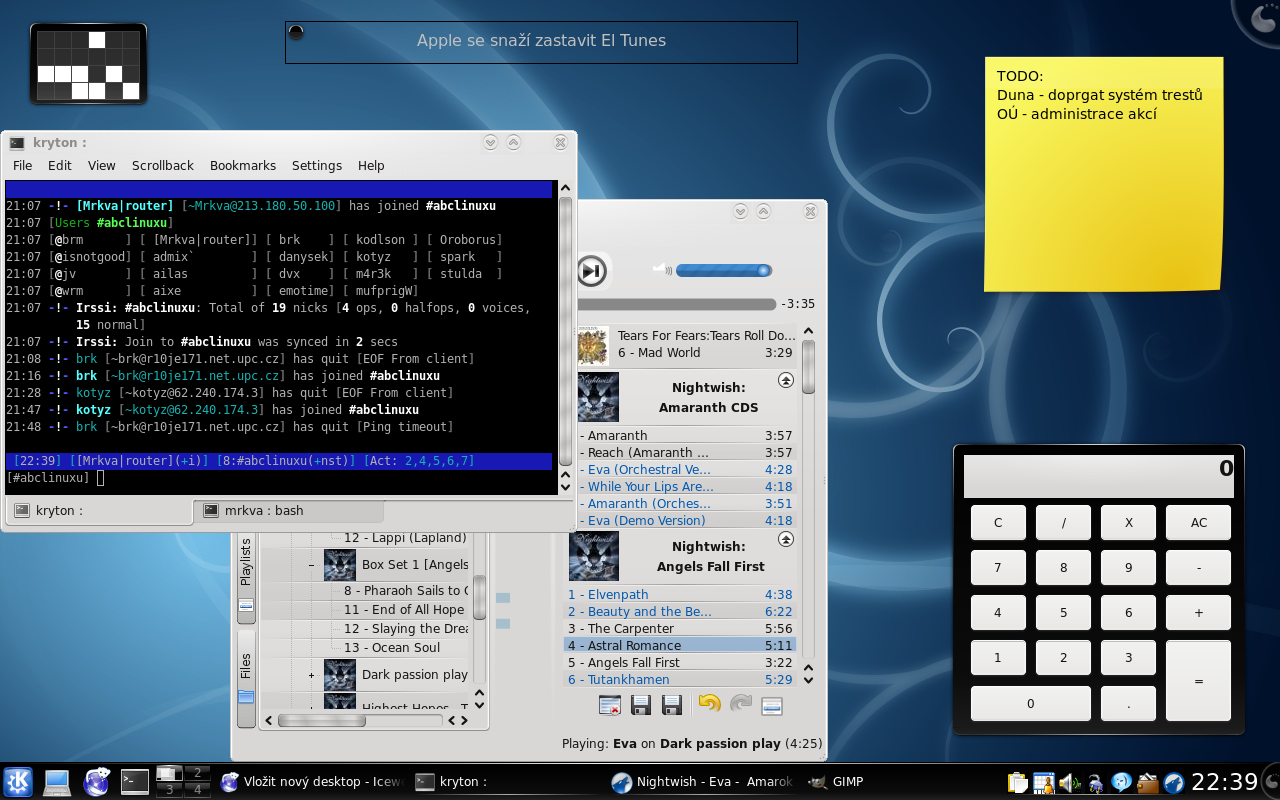
Task: Expand Dark passion play tree node
Action: pyautogui.click(x=312, y=675)
